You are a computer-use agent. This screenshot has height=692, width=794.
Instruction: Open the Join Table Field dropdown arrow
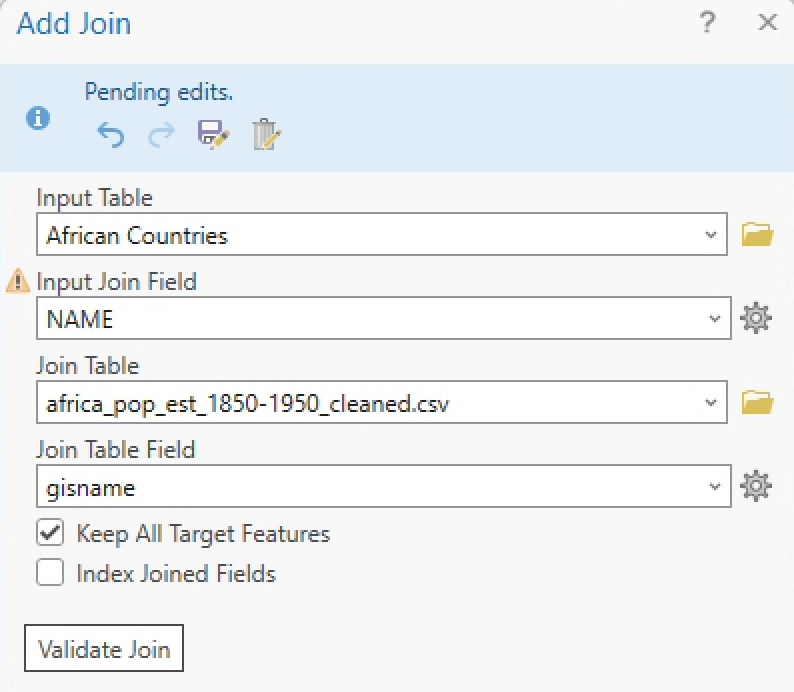click(x=714, y=487)
